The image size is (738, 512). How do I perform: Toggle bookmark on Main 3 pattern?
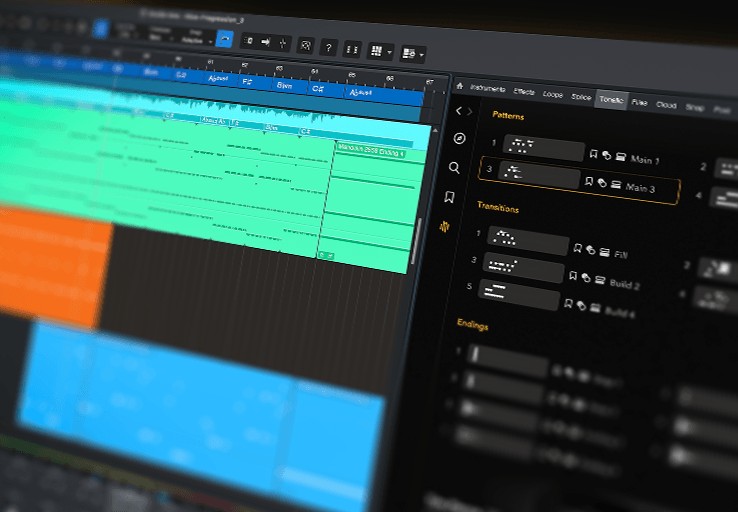click(589, 182)
